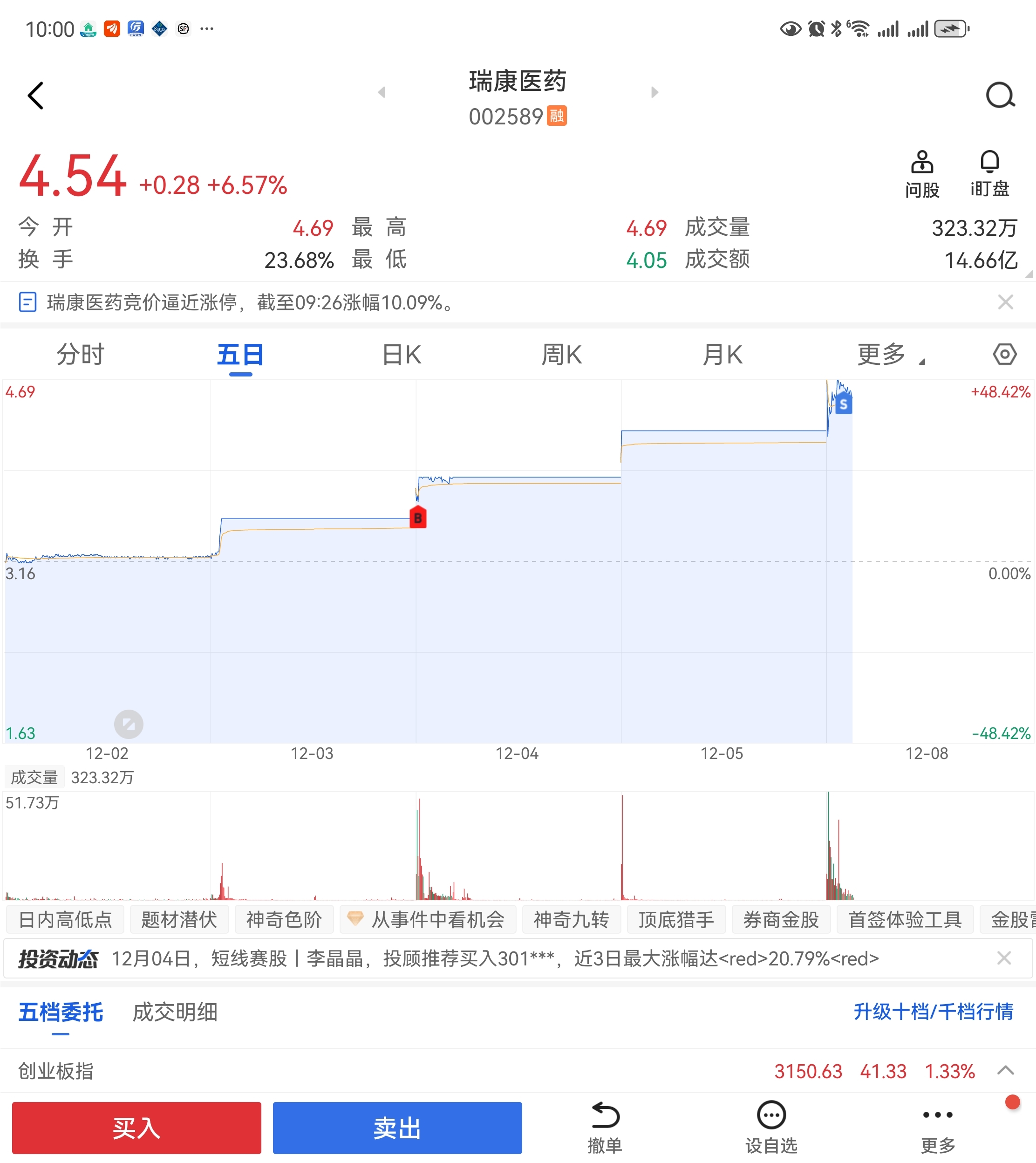
Task: Switch to the 日K chart tab
Action: (401, 355)
